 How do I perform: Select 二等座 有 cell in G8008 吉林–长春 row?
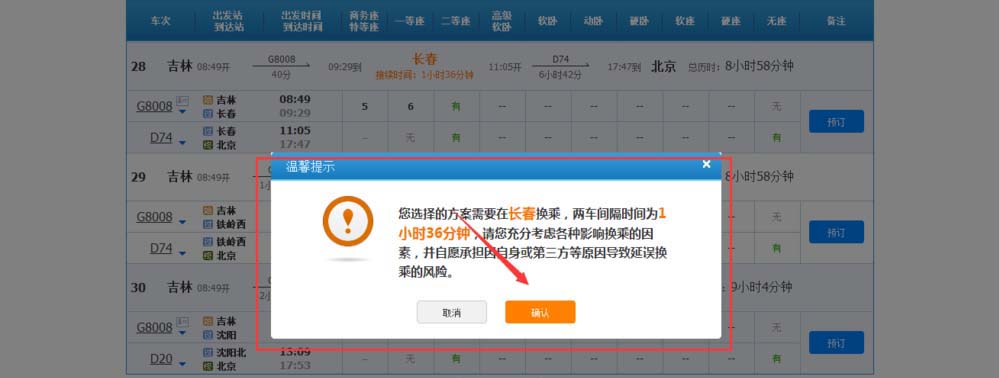pyautogui.click(x=456, y=106)
